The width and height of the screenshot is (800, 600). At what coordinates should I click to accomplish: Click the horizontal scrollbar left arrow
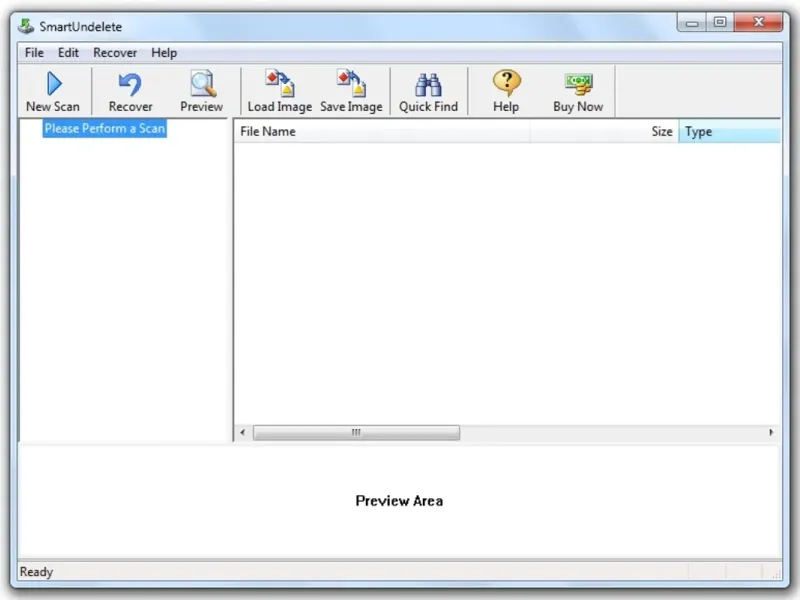tap(243, 433)
